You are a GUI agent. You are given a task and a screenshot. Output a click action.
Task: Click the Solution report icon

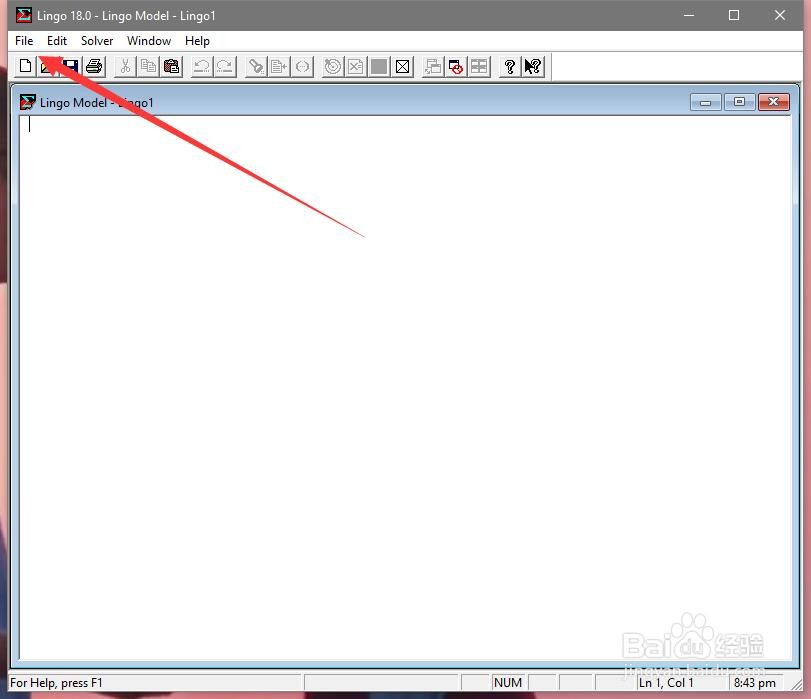point(356,66)
